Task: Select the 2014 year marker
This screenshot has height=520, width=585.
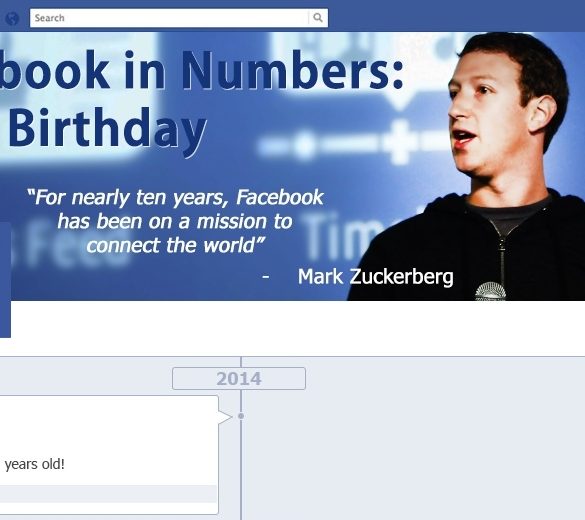Action: [239, 379]
